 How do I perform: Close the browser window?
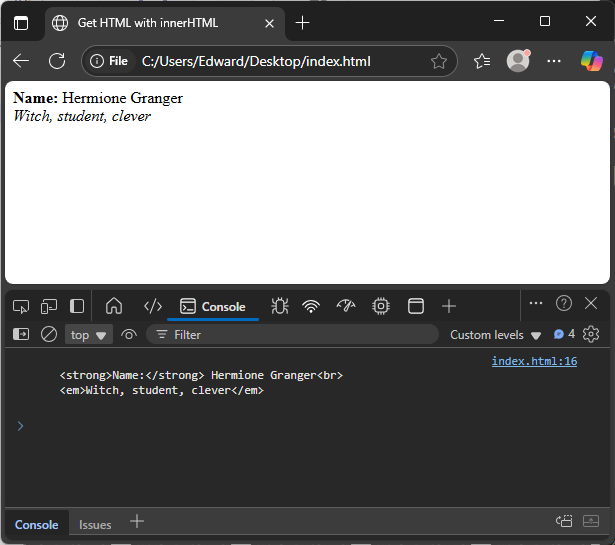pyautogui.click(x=591, y=21)
